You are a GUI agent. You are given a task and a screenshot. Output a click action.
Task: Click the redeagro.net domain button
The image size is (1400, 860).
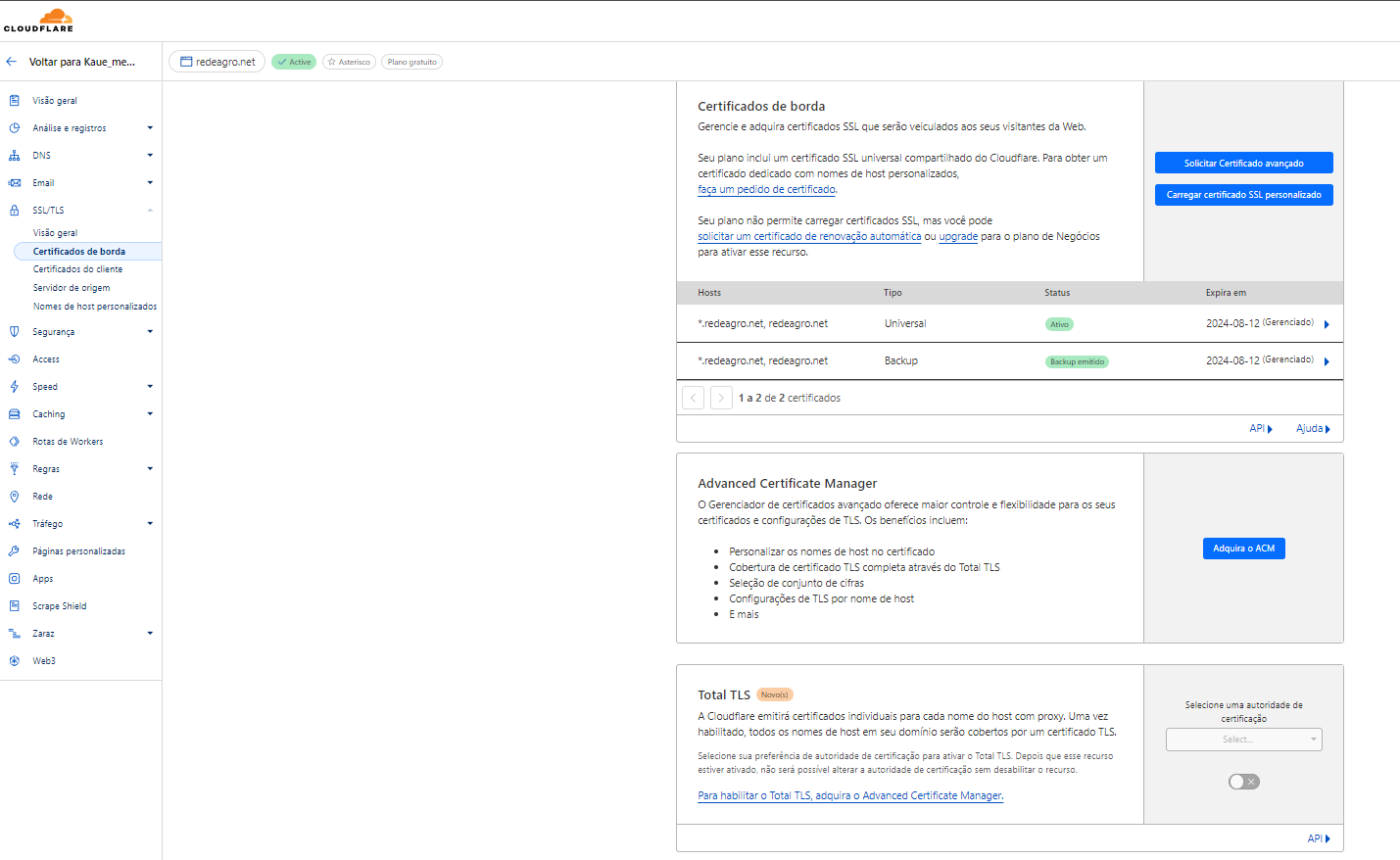[217, 62]
